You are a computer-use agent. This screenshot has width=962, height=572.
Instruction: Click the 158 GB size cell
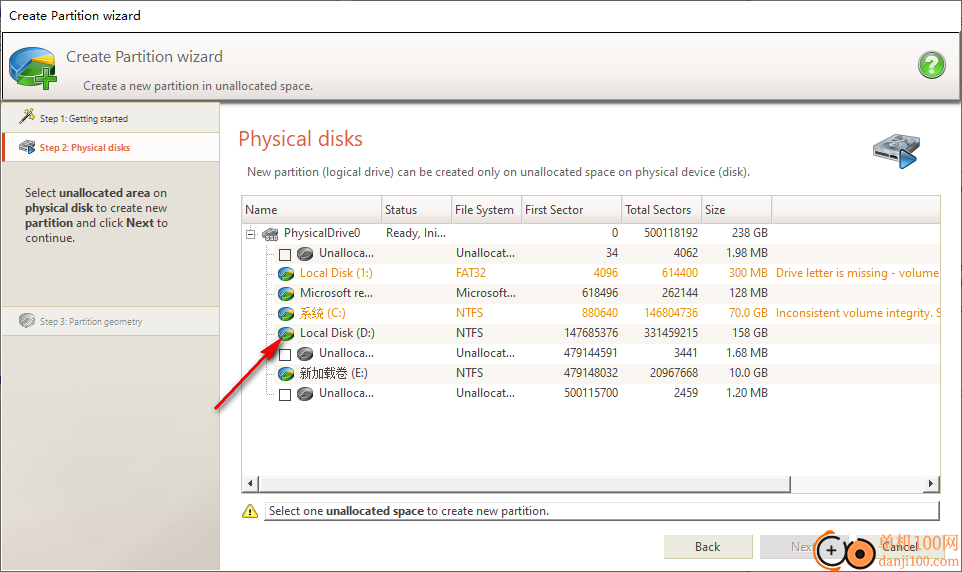(x=749, y=333)
